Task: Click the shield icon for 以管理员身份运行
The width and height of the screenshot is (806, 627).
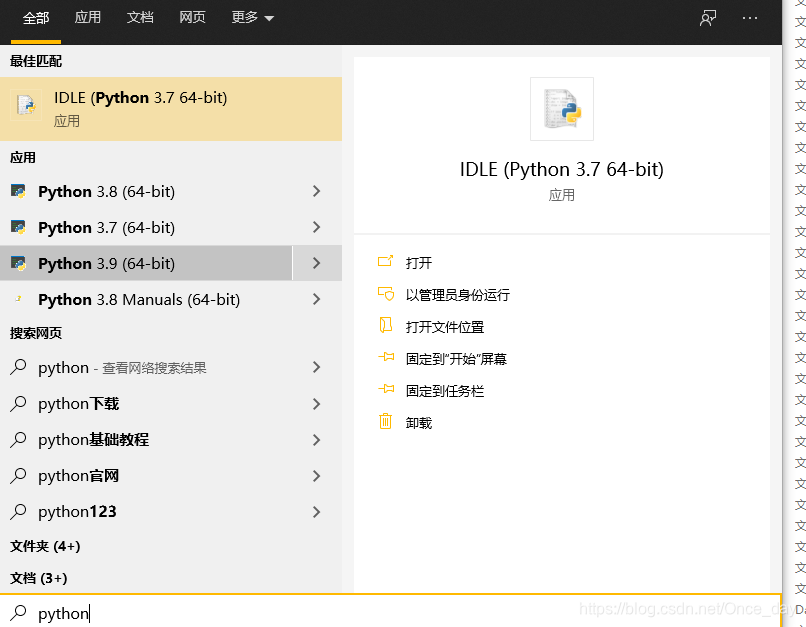Action: [386, 294]
